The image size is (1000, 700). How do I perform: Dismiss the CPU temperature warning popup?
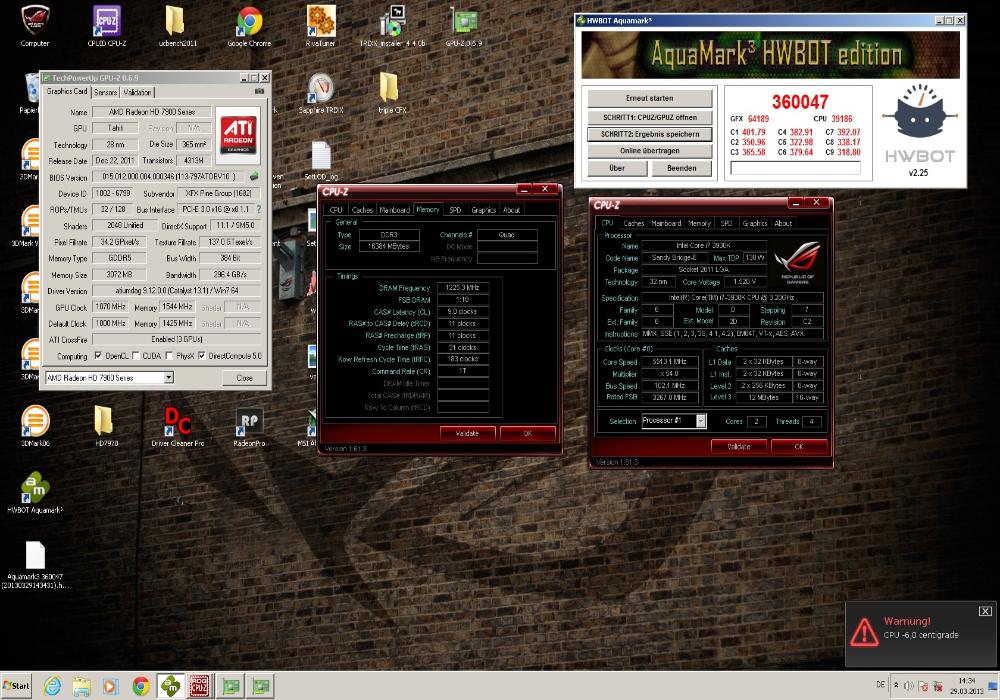pos(985,611)
